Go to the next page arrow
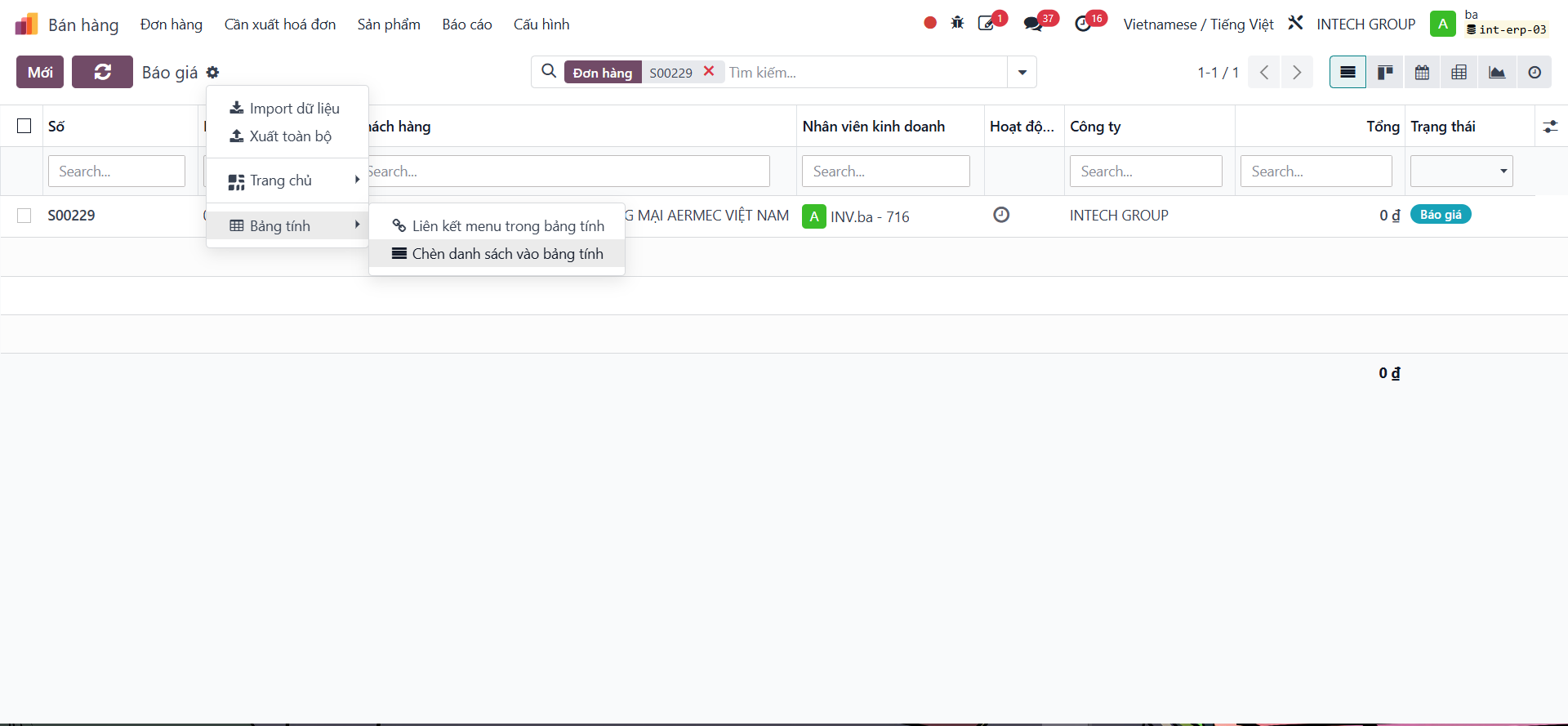 (1297, 72)
